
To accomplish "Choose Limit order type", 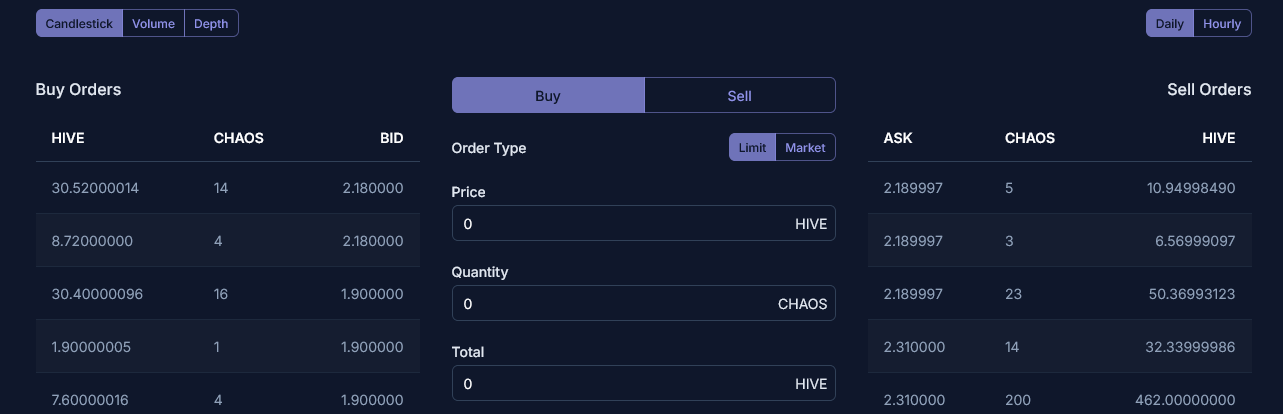I will pyautogui.click(x=752, y=148).
